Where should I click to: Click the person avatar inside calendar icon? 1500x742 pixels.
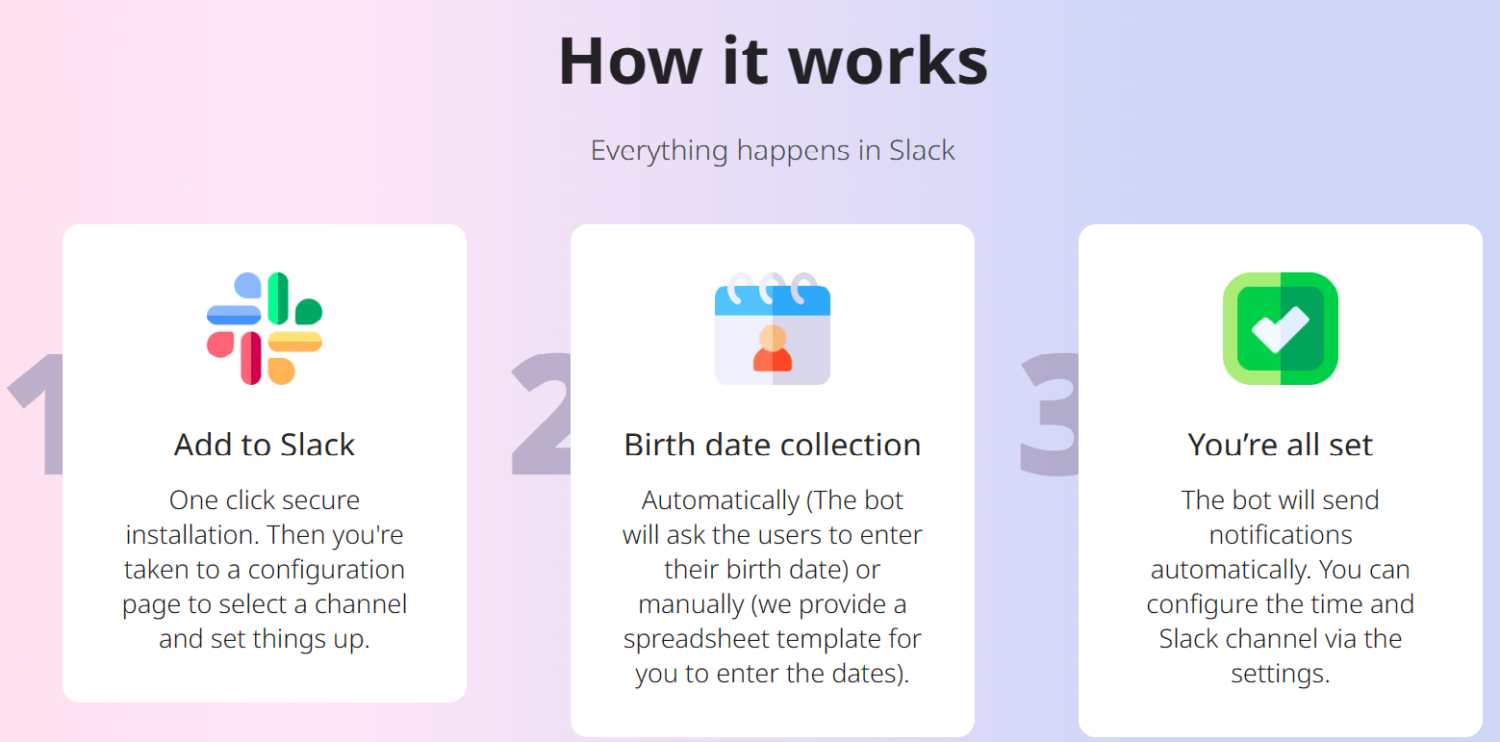coord(772,349)
